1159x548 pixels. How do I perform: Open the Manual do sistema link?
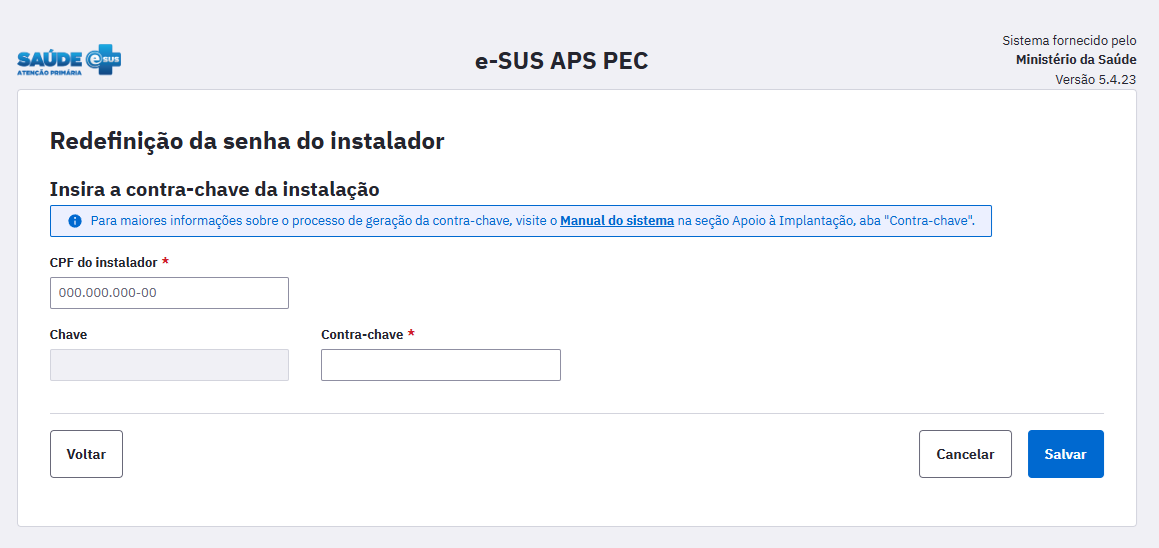[x=616, y=221]
